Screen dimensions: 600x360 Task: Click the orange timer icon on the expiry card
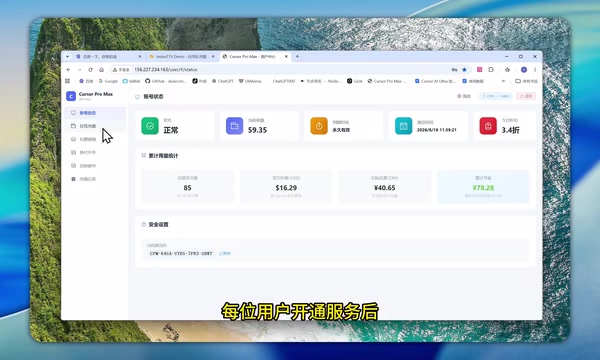(x=319, y=126)
